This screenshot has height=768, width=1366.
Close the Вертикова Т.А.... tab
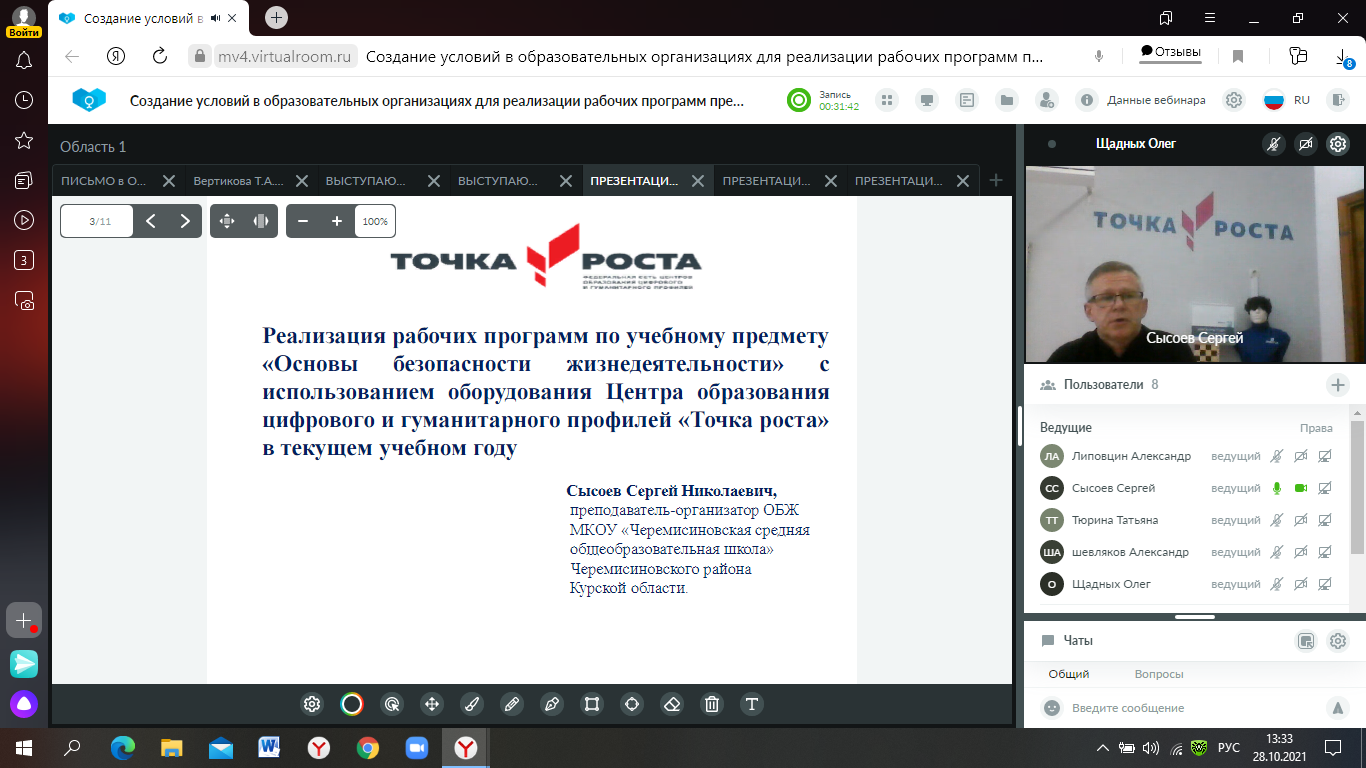coord(302,181)
